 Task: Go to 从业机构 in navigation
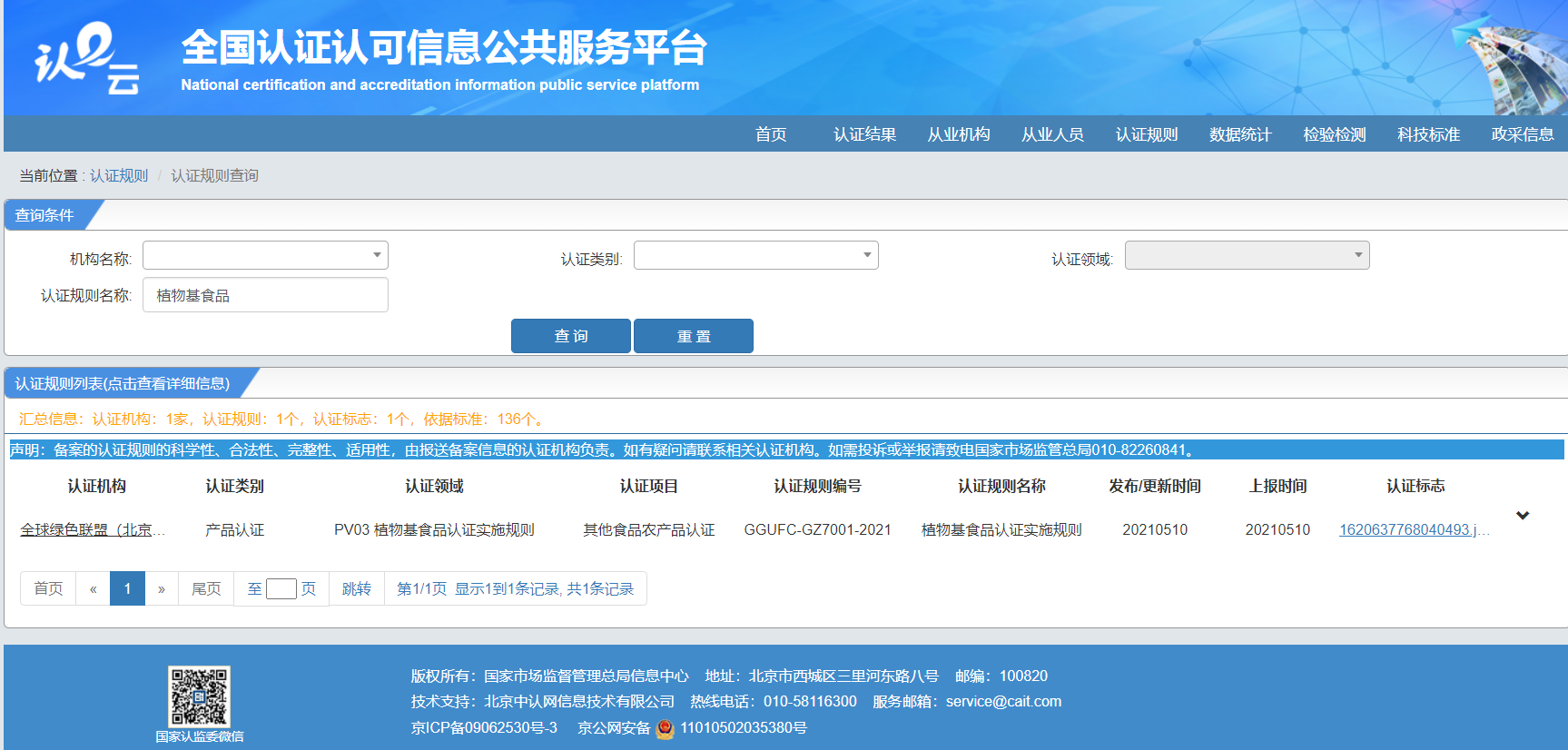click(x=959, y=134)
